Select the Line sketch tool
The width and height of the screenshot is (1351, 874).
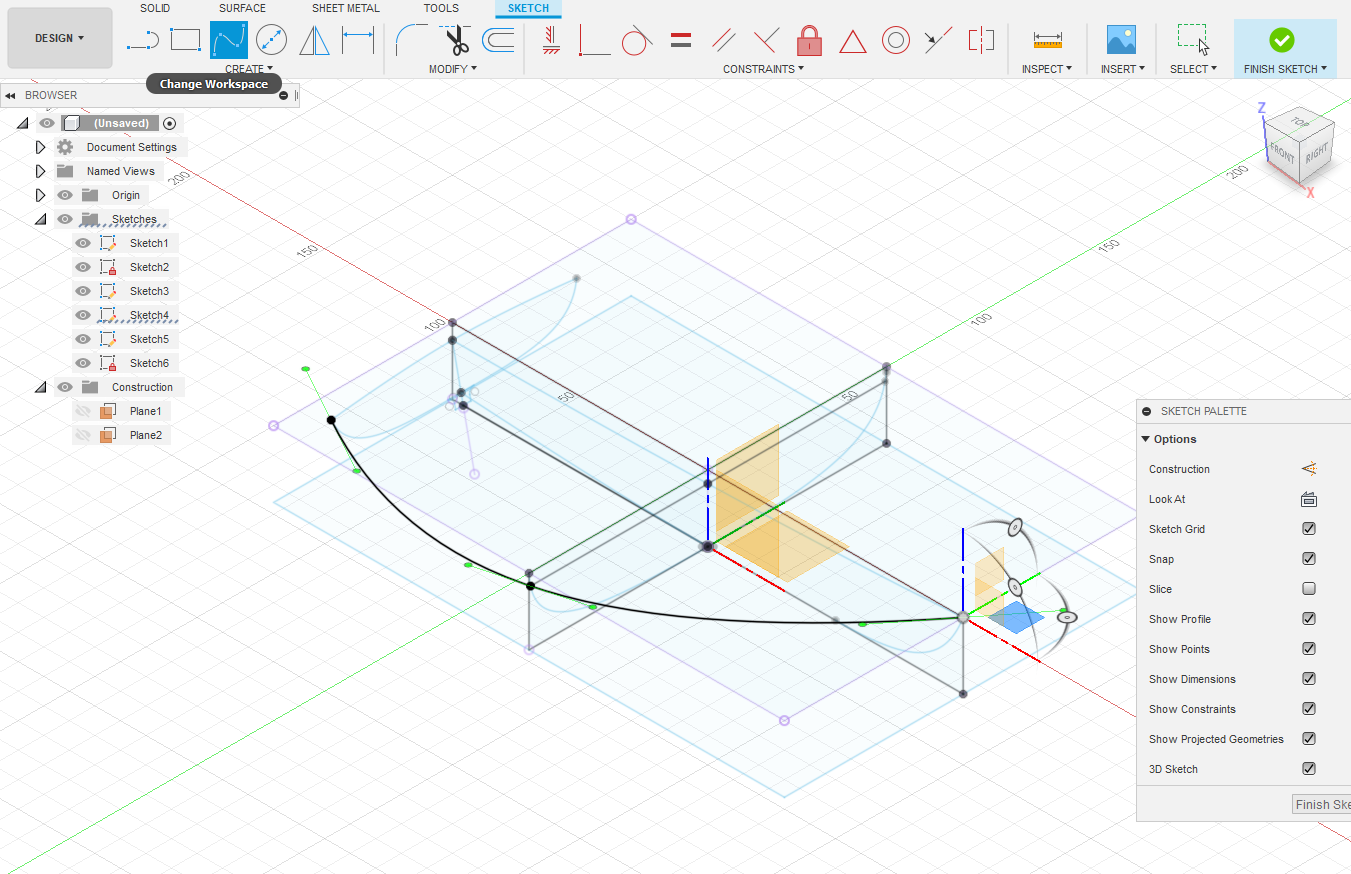(143, 41)
